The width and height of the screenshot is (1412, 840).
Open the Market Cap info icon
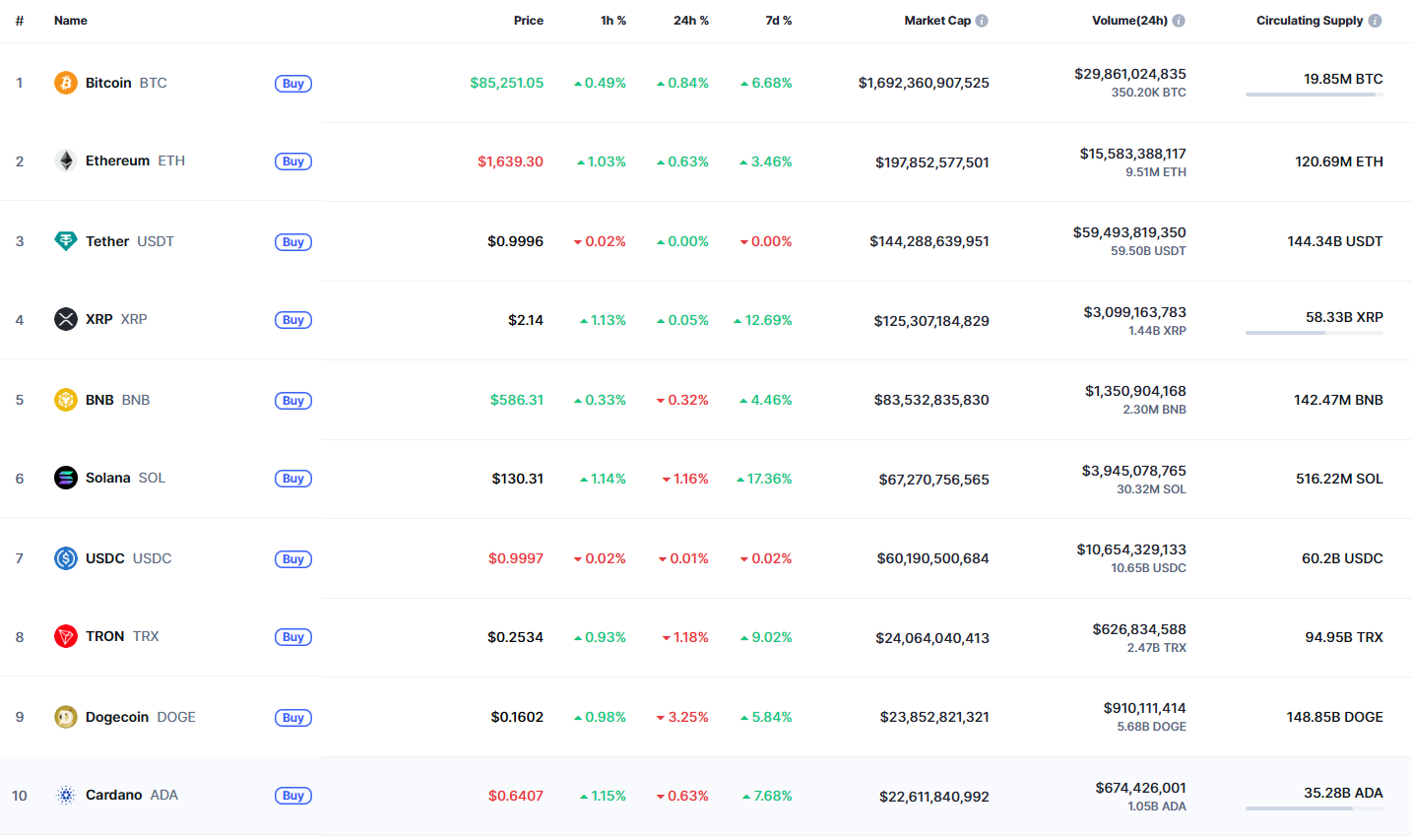[x=982, y=21]
